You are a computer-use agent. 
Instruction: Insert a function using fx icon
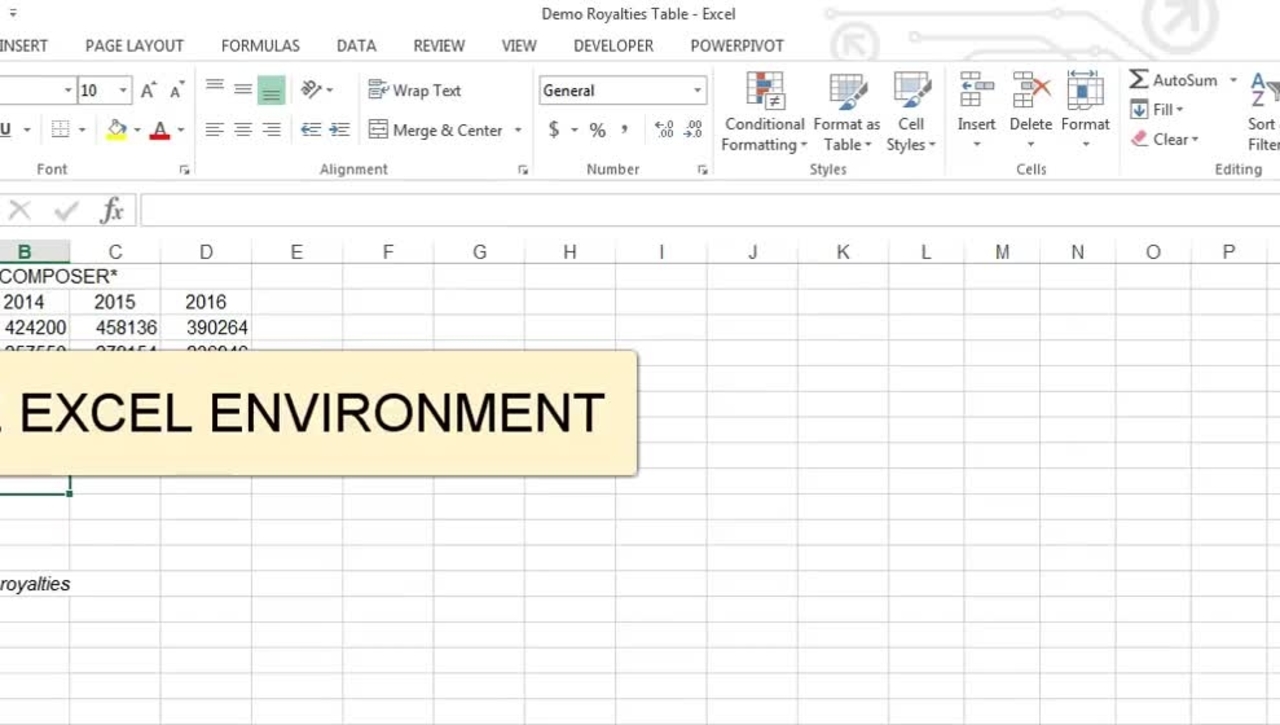[x=112, y=211]
